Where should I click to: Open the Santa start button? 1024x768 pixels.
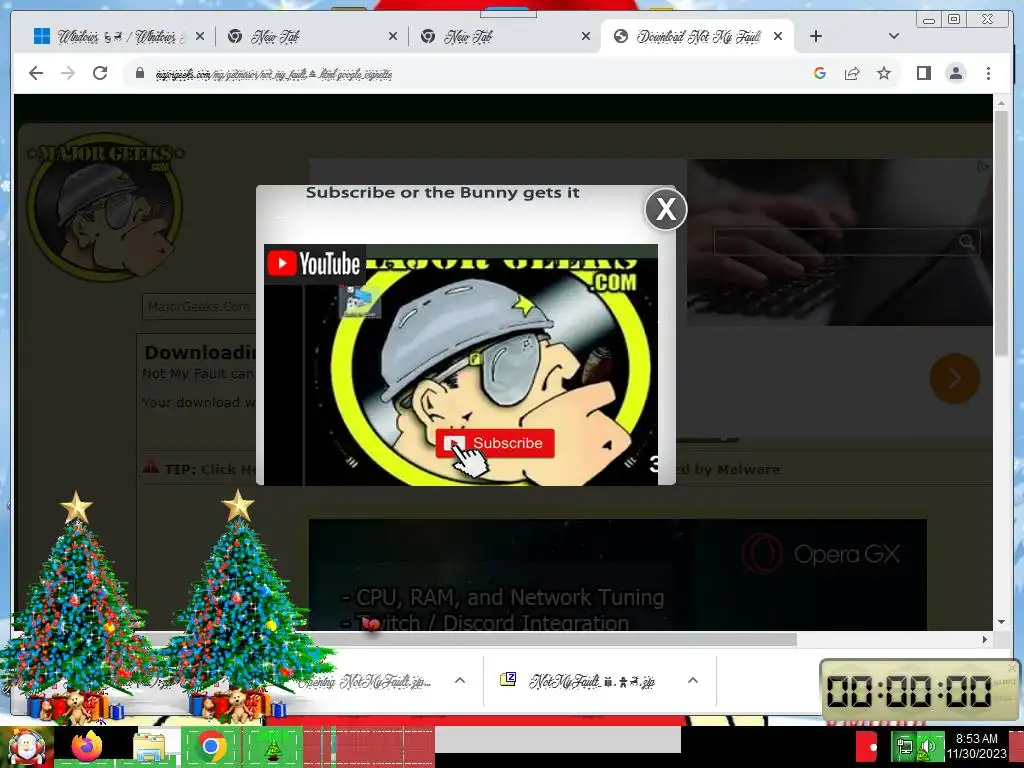coord(26,747)
